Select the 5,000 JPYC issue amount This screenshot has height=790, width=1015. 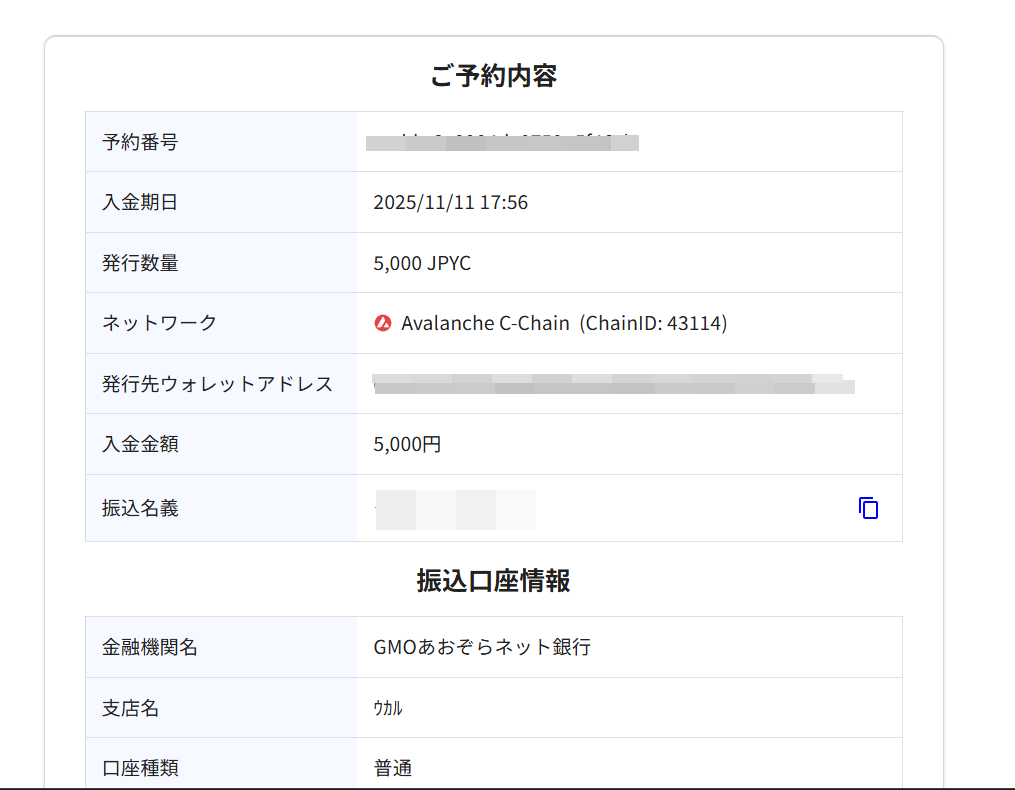(422, 263)
